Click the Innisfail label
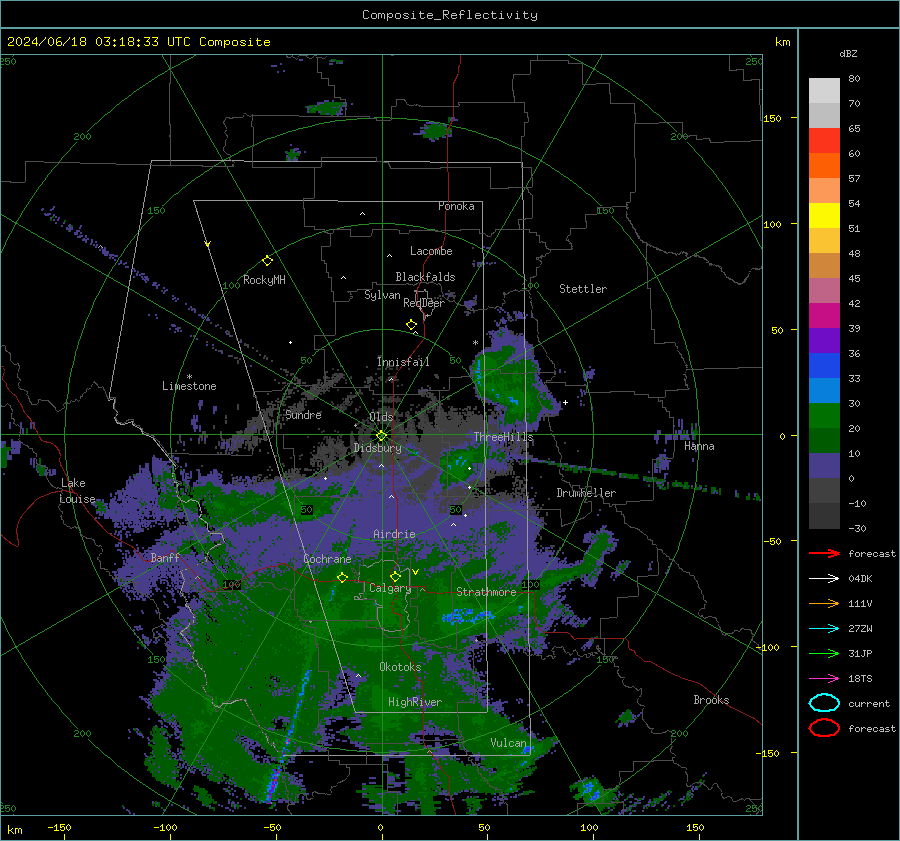This screenshot has height=841, width=900. 403,362
